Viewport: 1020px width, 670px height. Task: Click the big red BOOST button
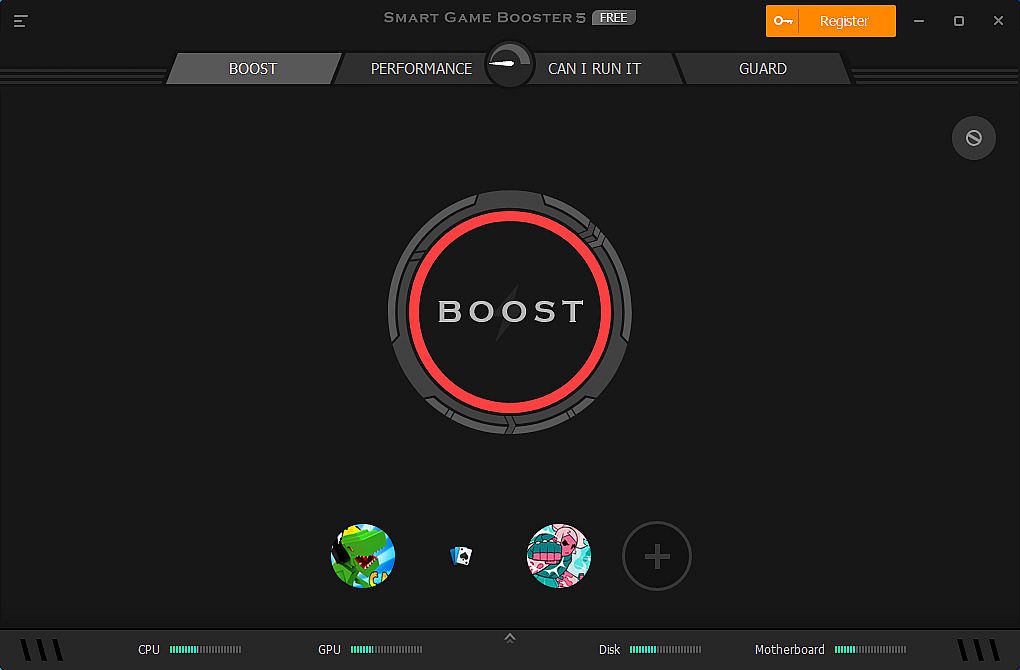510,312
